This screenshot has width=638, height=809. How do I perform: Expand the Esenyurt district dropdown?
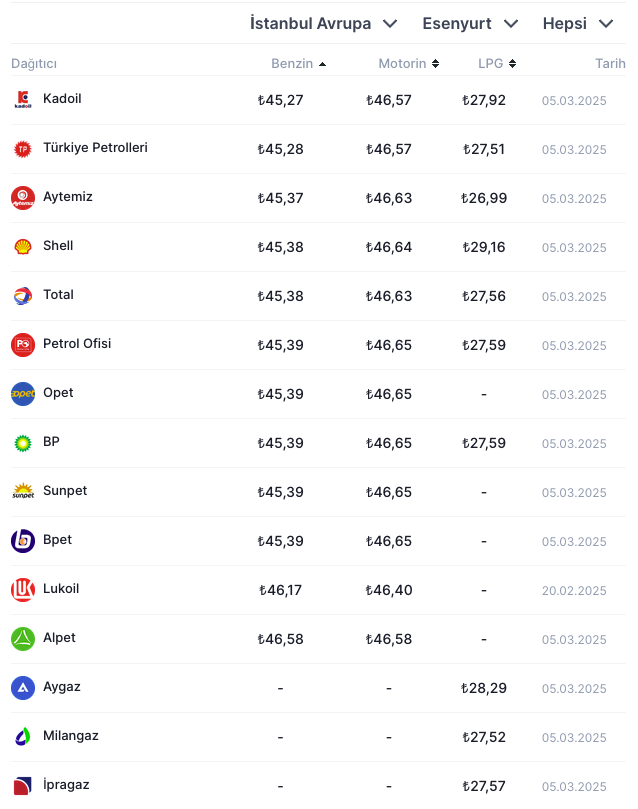470,23
